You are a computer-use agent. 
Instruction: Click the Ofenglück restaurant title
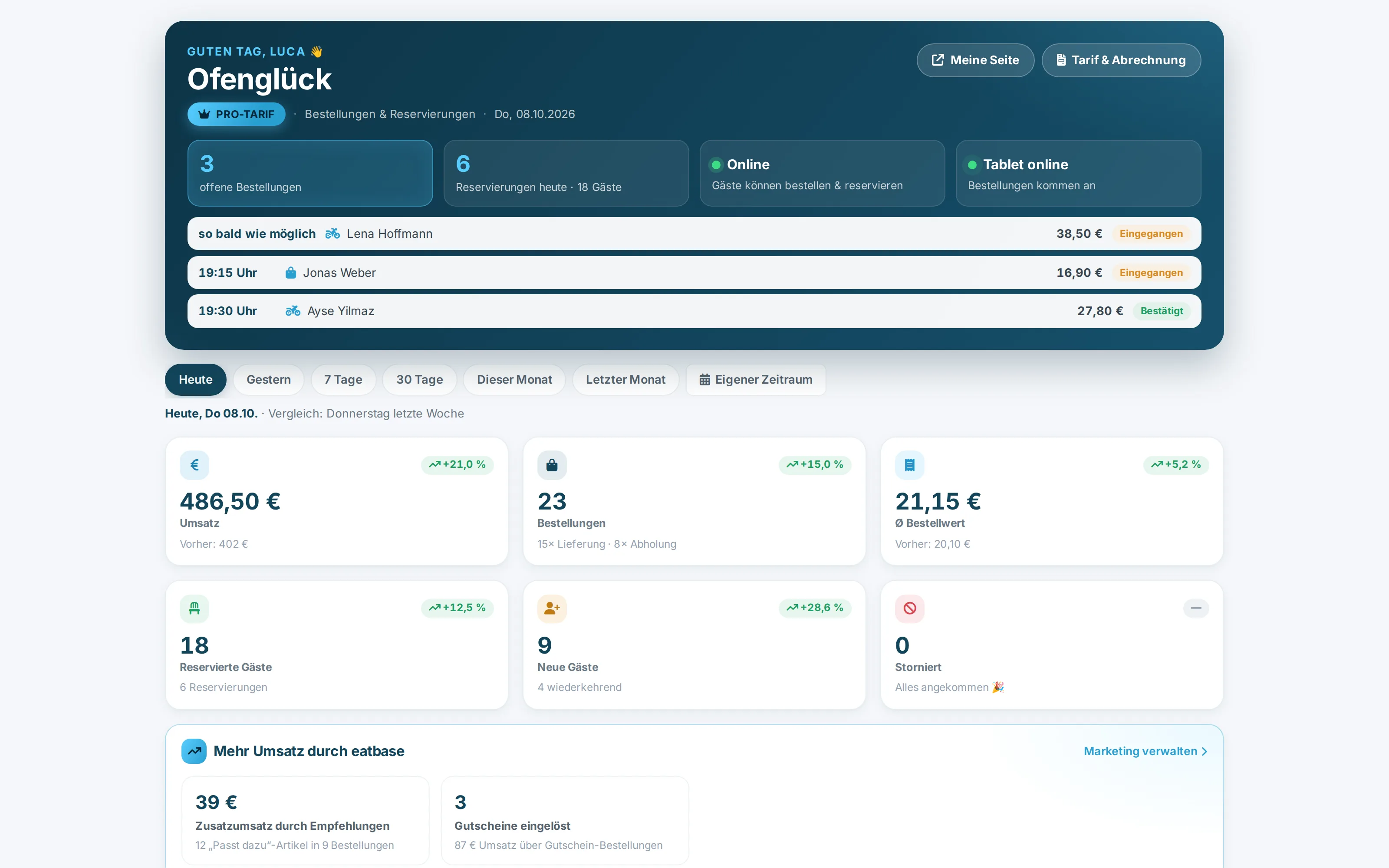(x=260, y=79)
